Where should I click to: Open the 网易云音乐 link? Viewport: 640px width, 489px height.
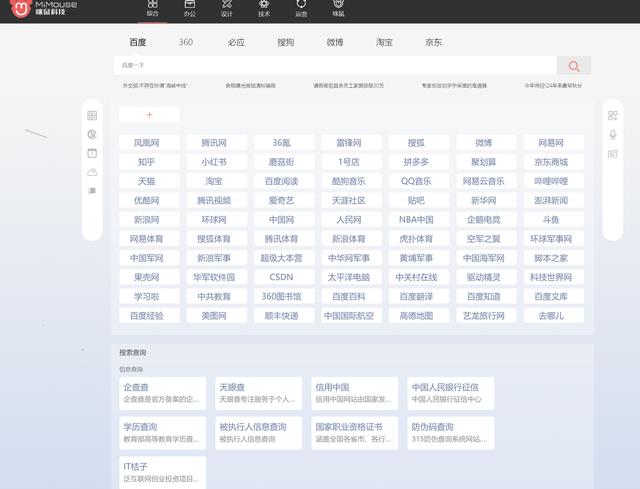coord(487,181)
